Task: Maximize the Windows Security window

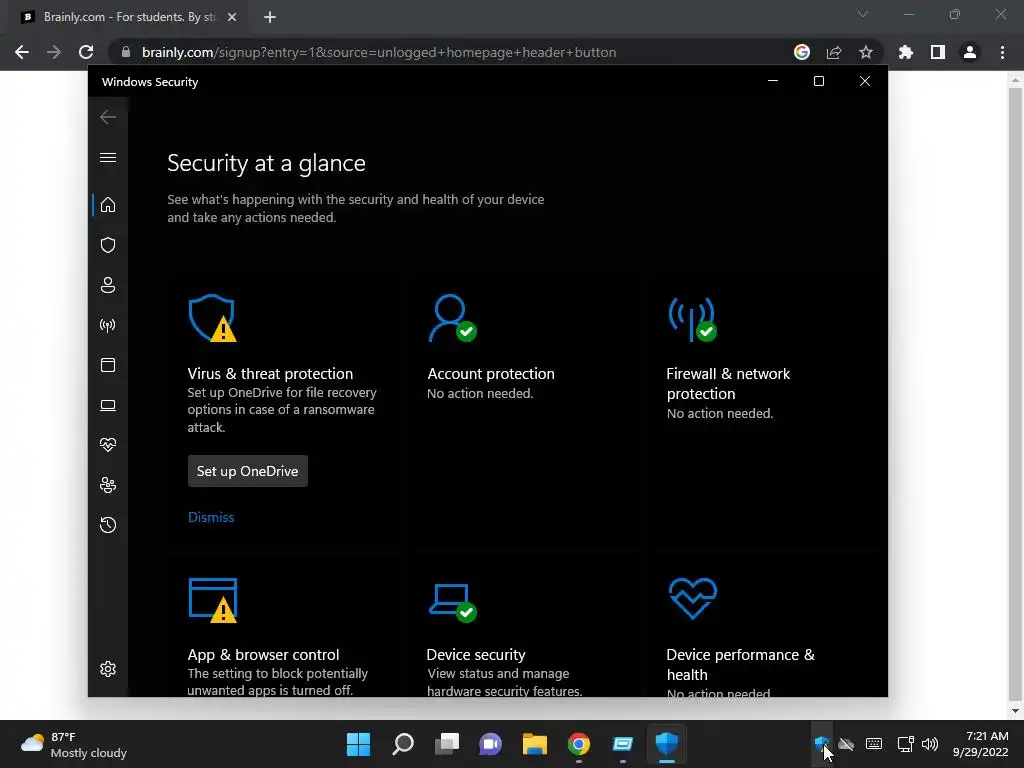Action: pyautogui.click(x=819, y=81)
